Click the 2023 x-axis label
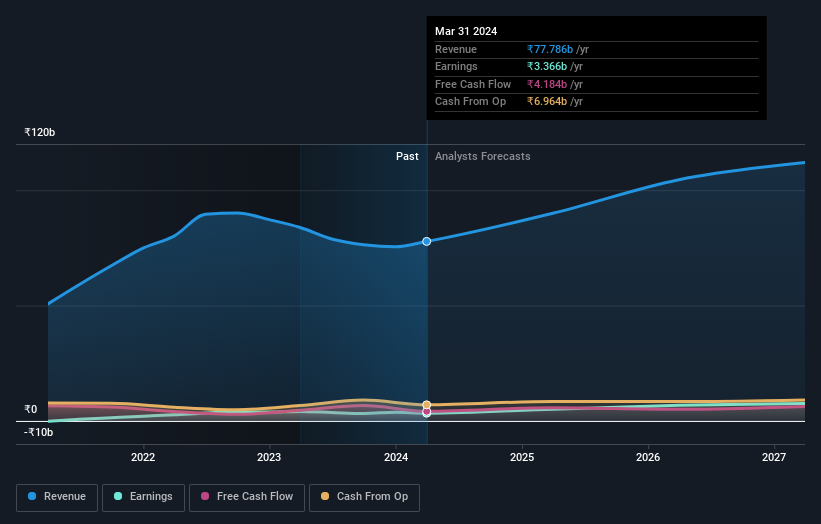This screenshot has width=821, height=524. coord(269,457)
